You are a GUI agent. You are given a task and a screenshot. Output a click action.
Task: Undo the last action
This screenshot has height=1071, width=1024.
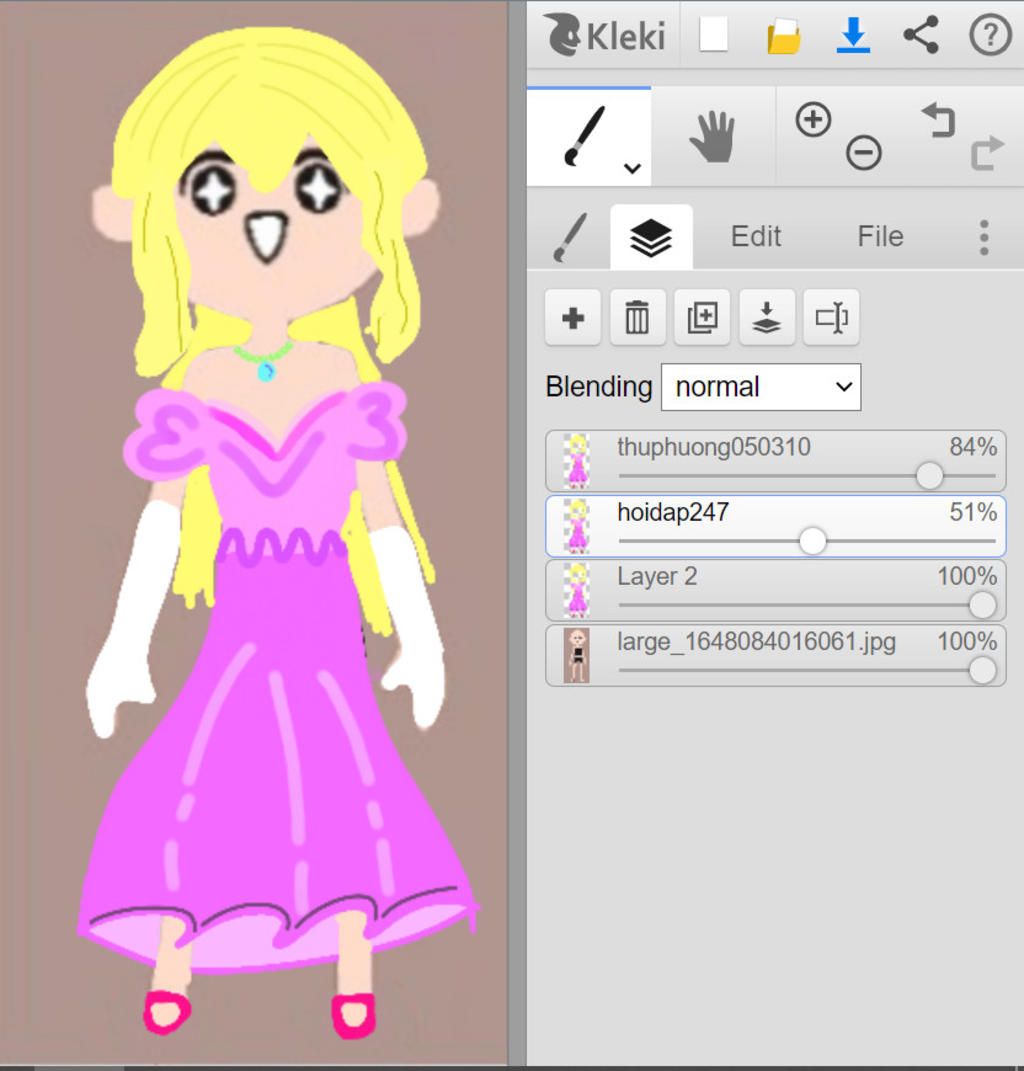point(938,120)
